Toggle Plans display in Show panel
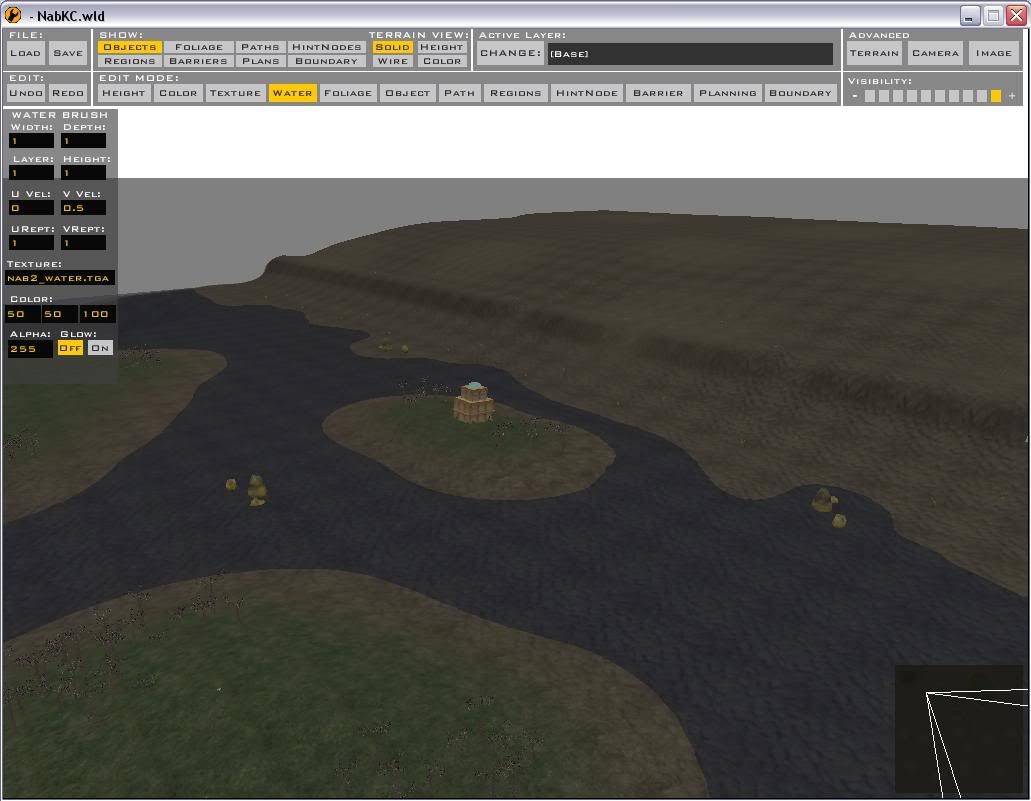This screenshot has width=1031, height=801. coord(260,61)
